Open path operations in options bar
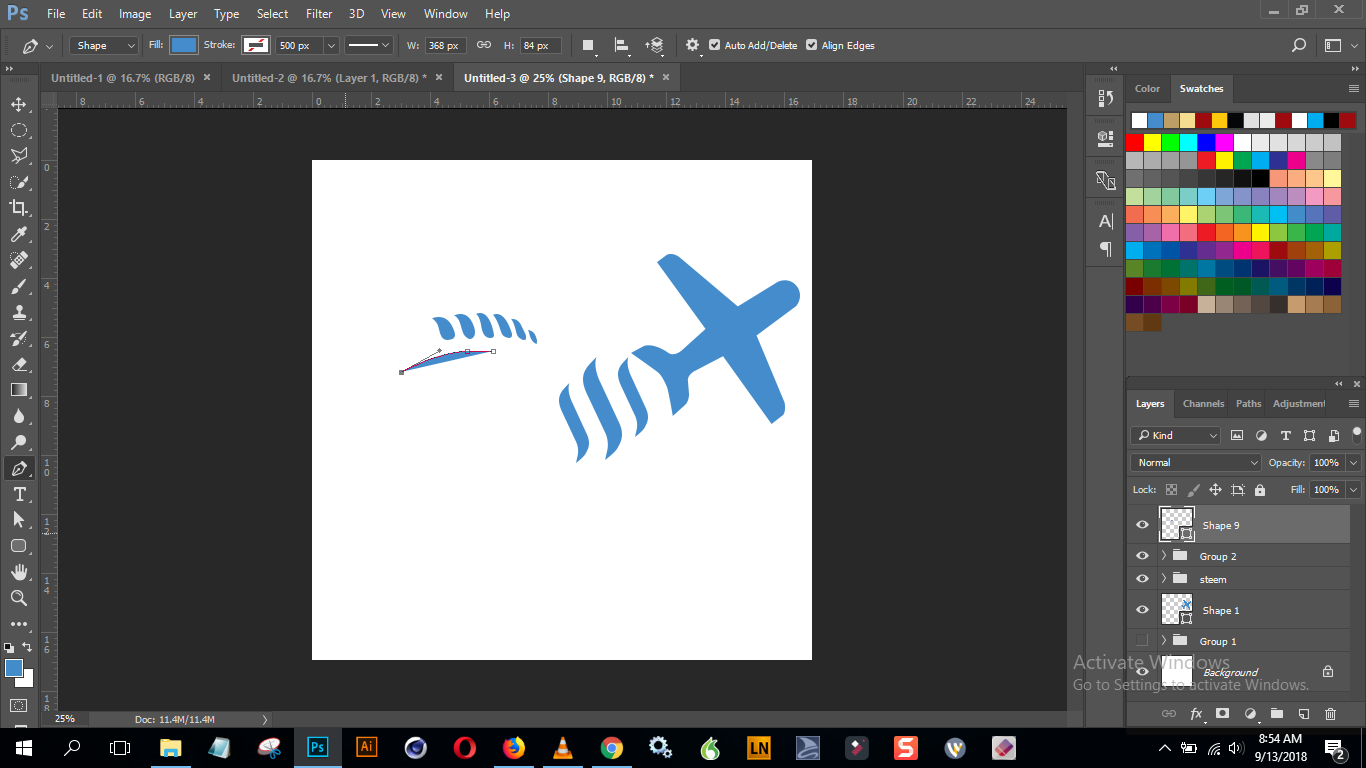1366x768 pixels. pyautogui.click(x=588, y=45)
